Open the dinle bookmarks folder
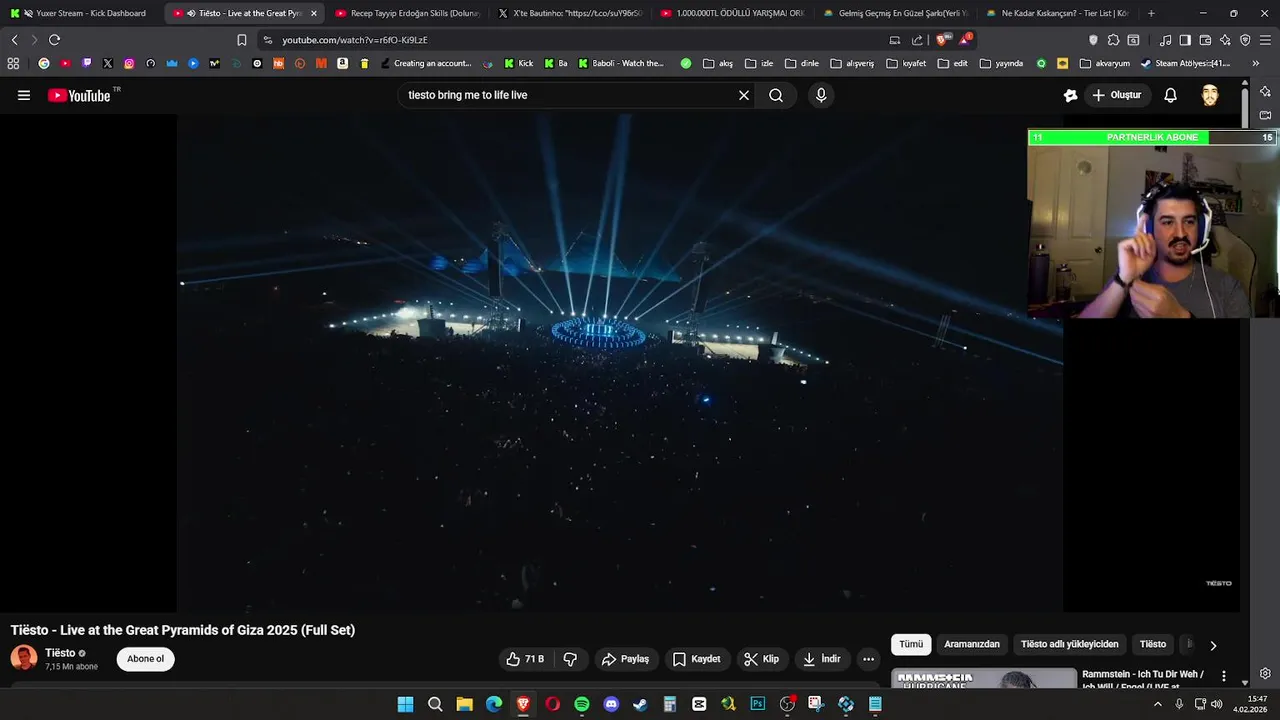The image size is (1280, 720). click(x=802, y=63)
